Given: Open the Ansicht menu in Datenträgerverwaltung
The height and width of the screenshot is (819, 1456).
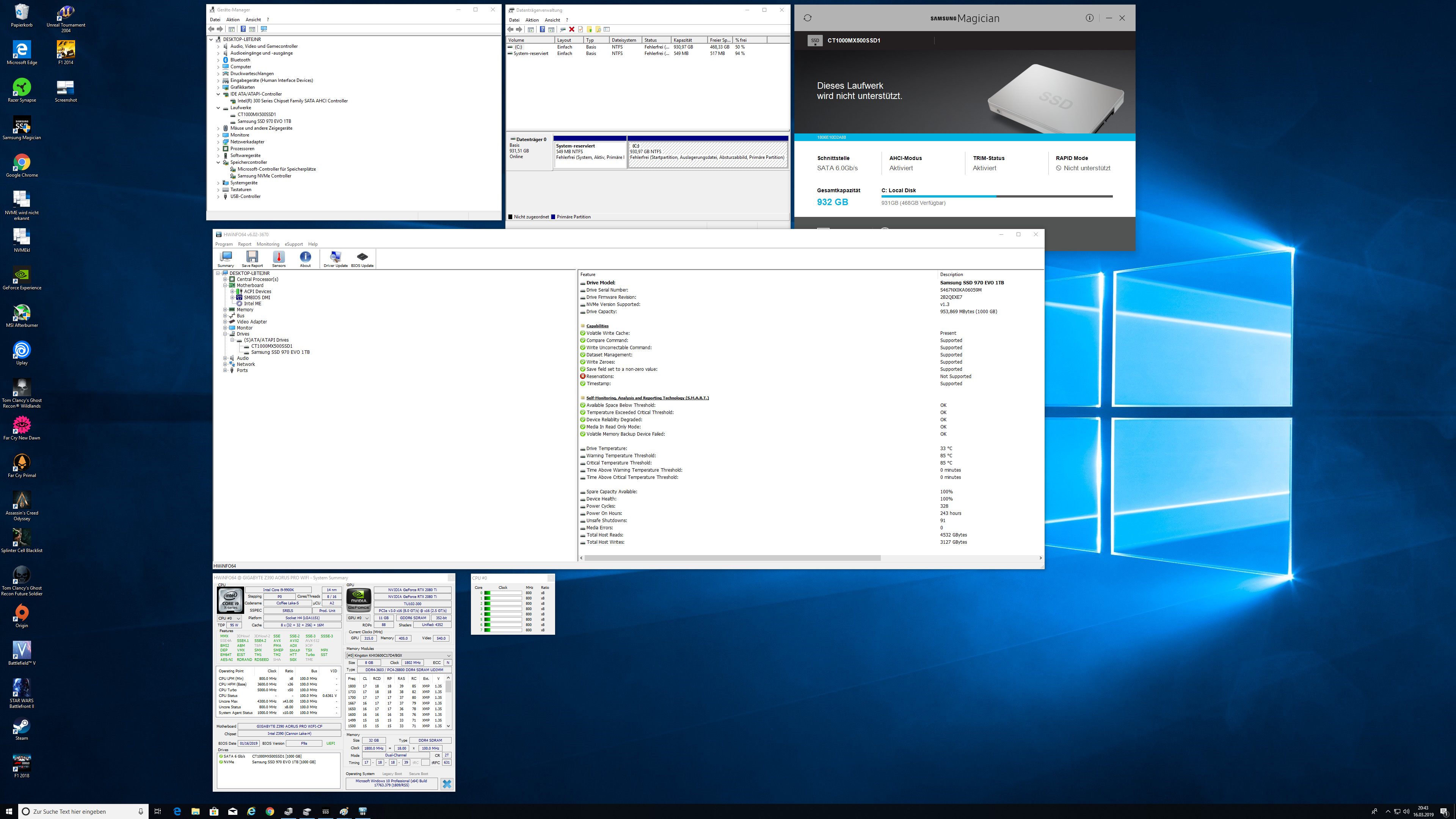Looking at the screenshot, I should (552, 20).
